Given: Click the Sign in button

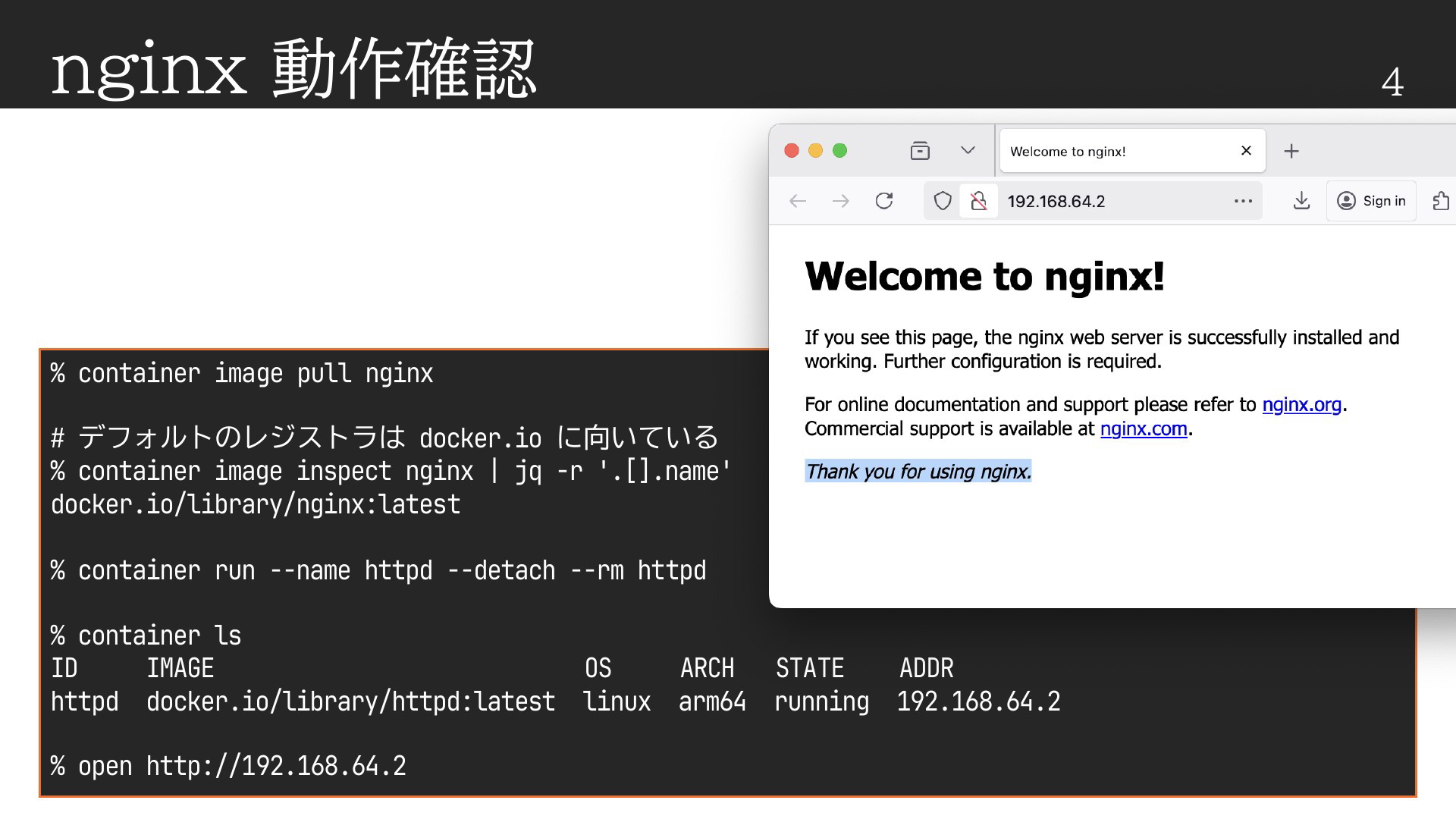Looking at the screenshot, I should [x=1371, y=201].
